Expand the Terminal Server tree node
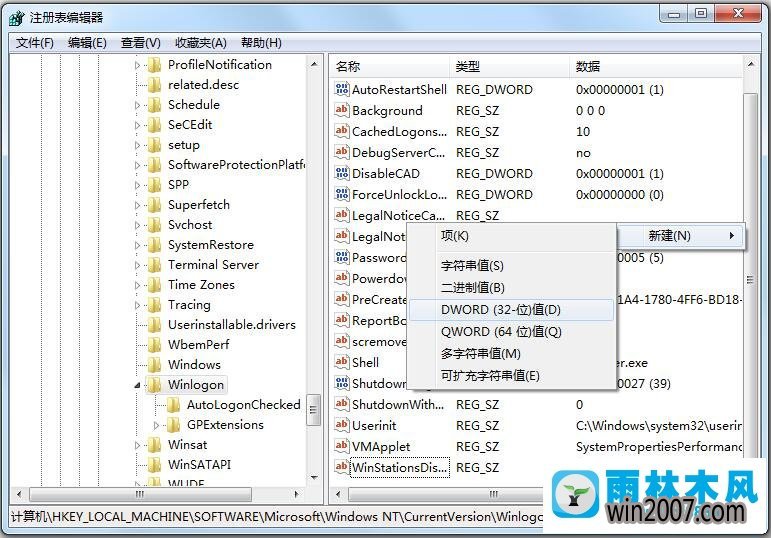Image resolution: width=771 pixels, height=538 pixels. pos(138,265)
